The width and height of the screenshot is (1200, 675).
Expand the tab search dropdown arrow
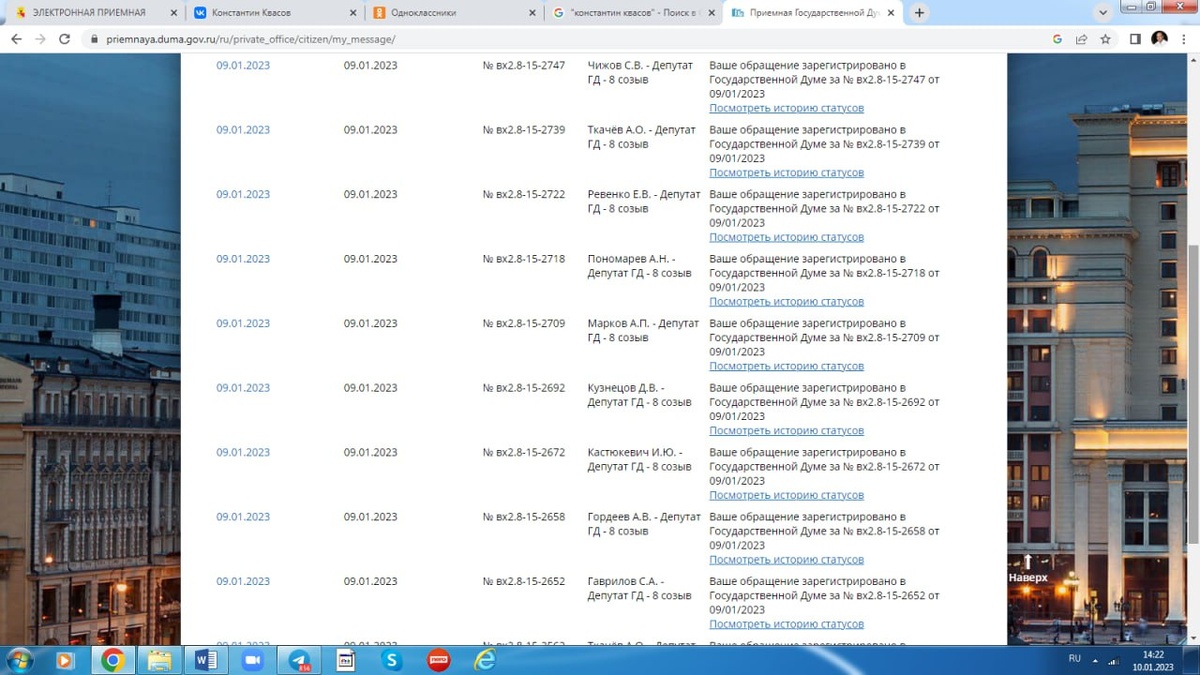(x=1103, y=13)
